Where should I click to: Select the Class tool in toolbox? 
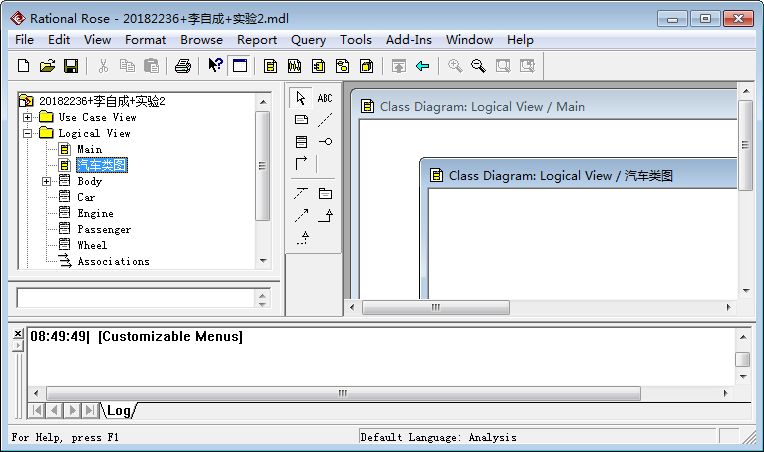pos(302,142)
